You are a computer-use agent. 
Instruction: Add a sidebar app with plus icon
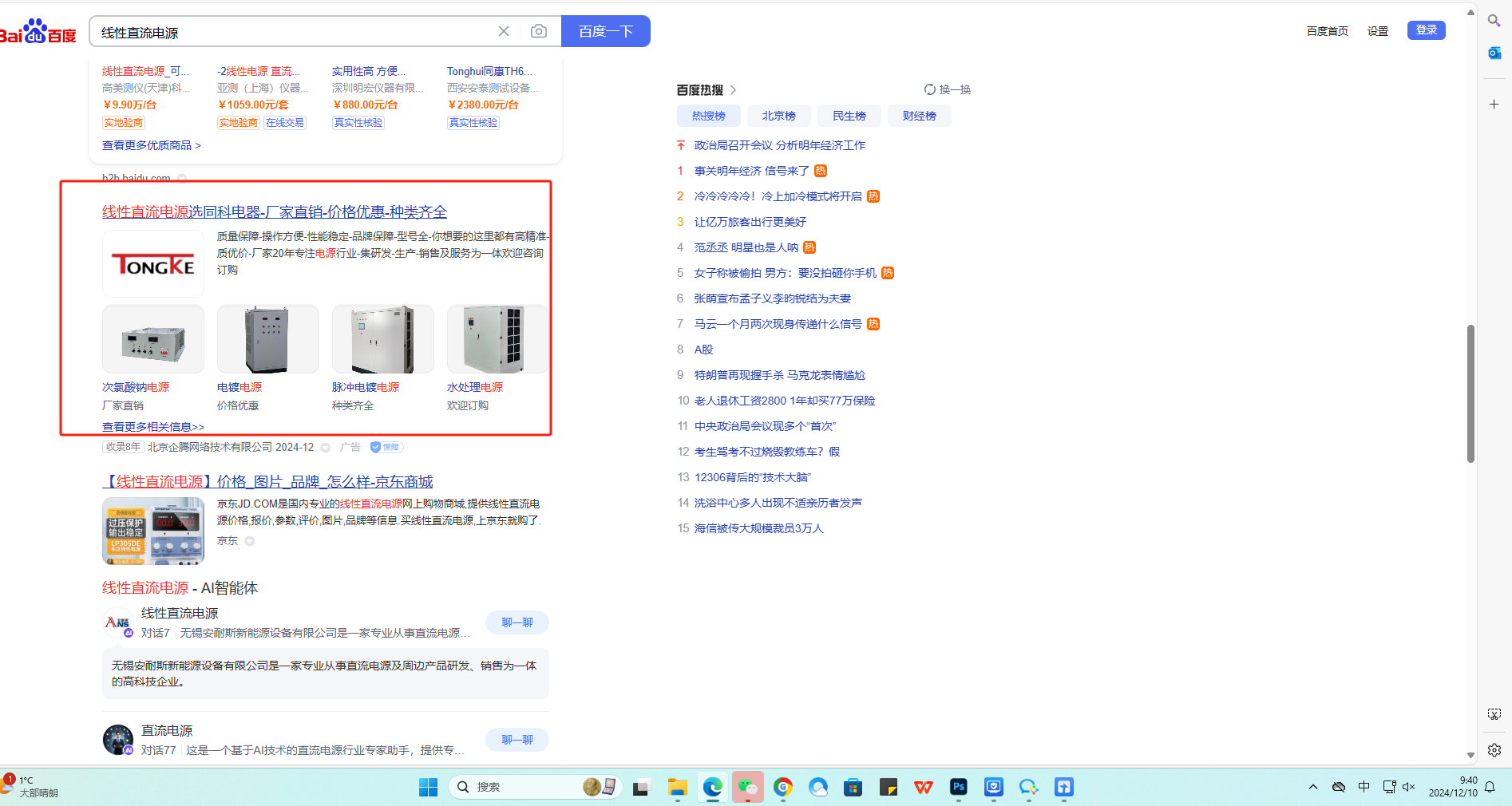[1494, 105]
